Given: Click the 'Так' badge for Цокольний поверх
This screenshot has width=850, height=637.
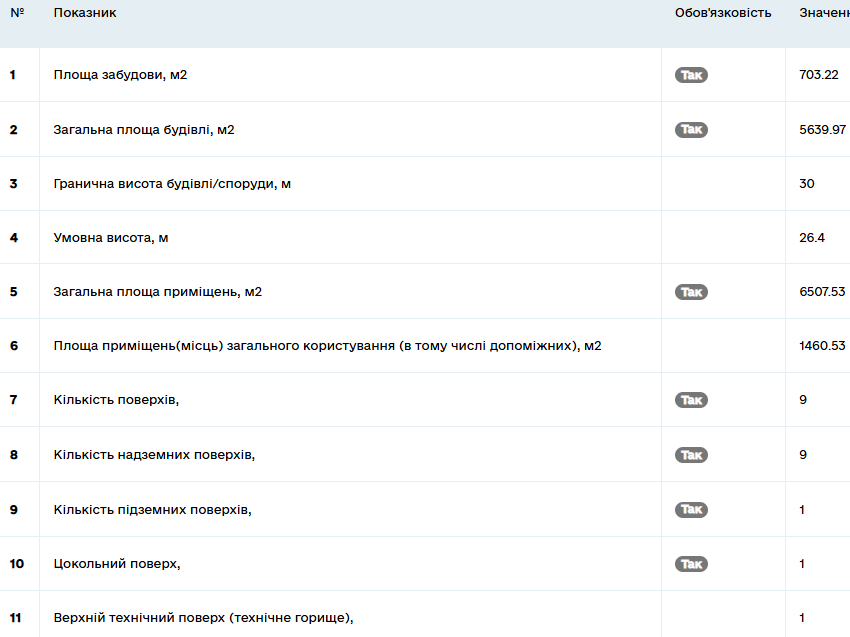Looking at the screenshot, I should [x=691, y=564].
